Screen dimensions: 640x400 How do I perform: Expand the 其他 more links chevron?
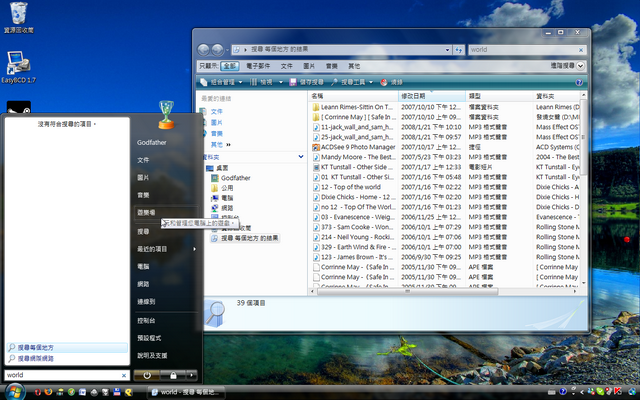point(228,144)
